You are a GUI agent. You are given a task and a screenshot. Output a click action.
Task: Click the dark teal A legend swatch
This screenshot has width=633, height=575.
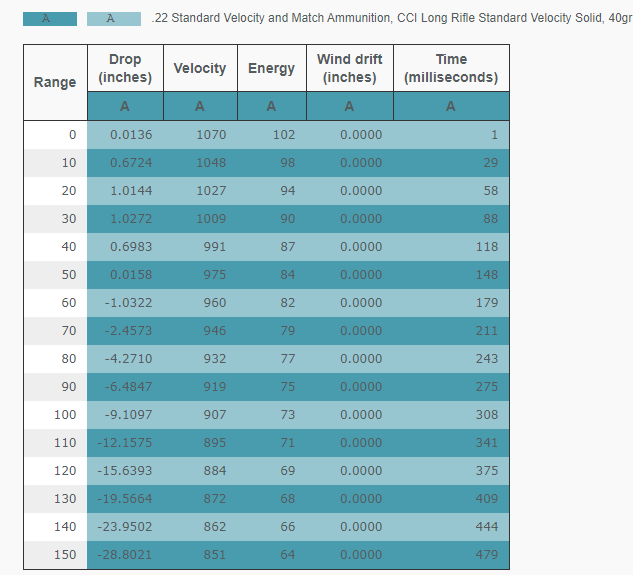[x=49, y=19]
